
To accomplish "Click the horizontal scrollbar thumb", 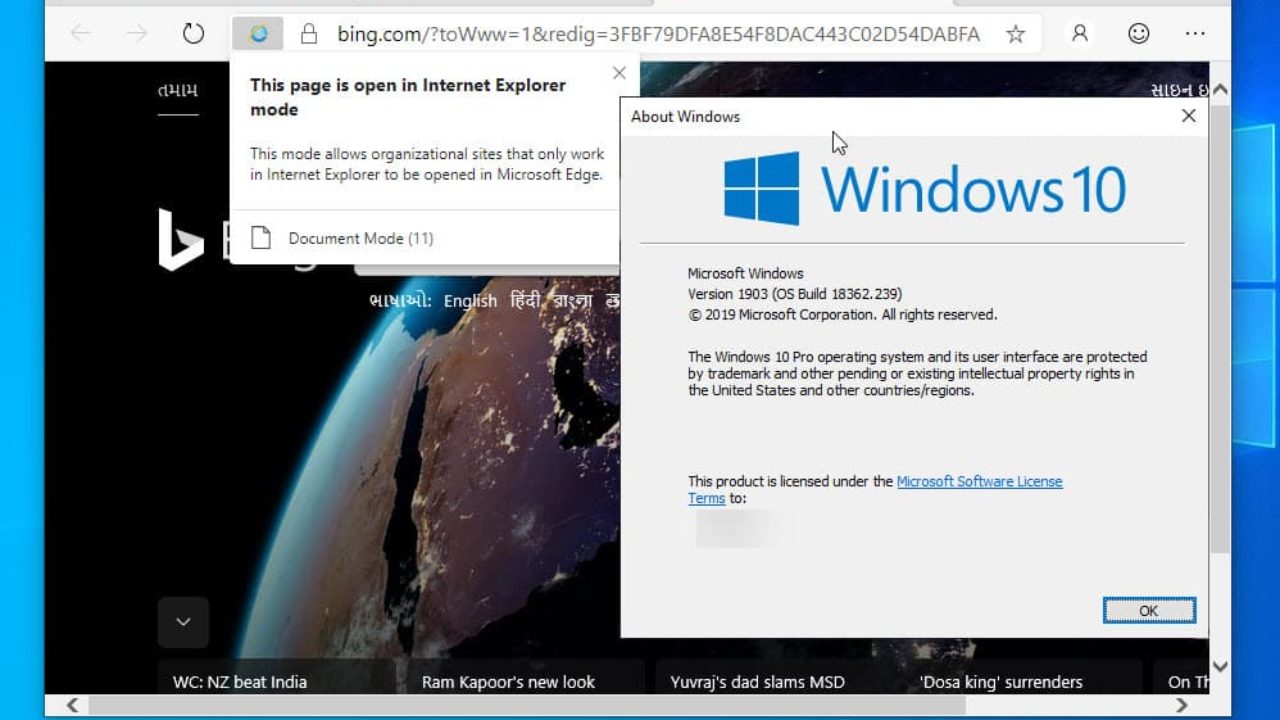I will 527,706.
